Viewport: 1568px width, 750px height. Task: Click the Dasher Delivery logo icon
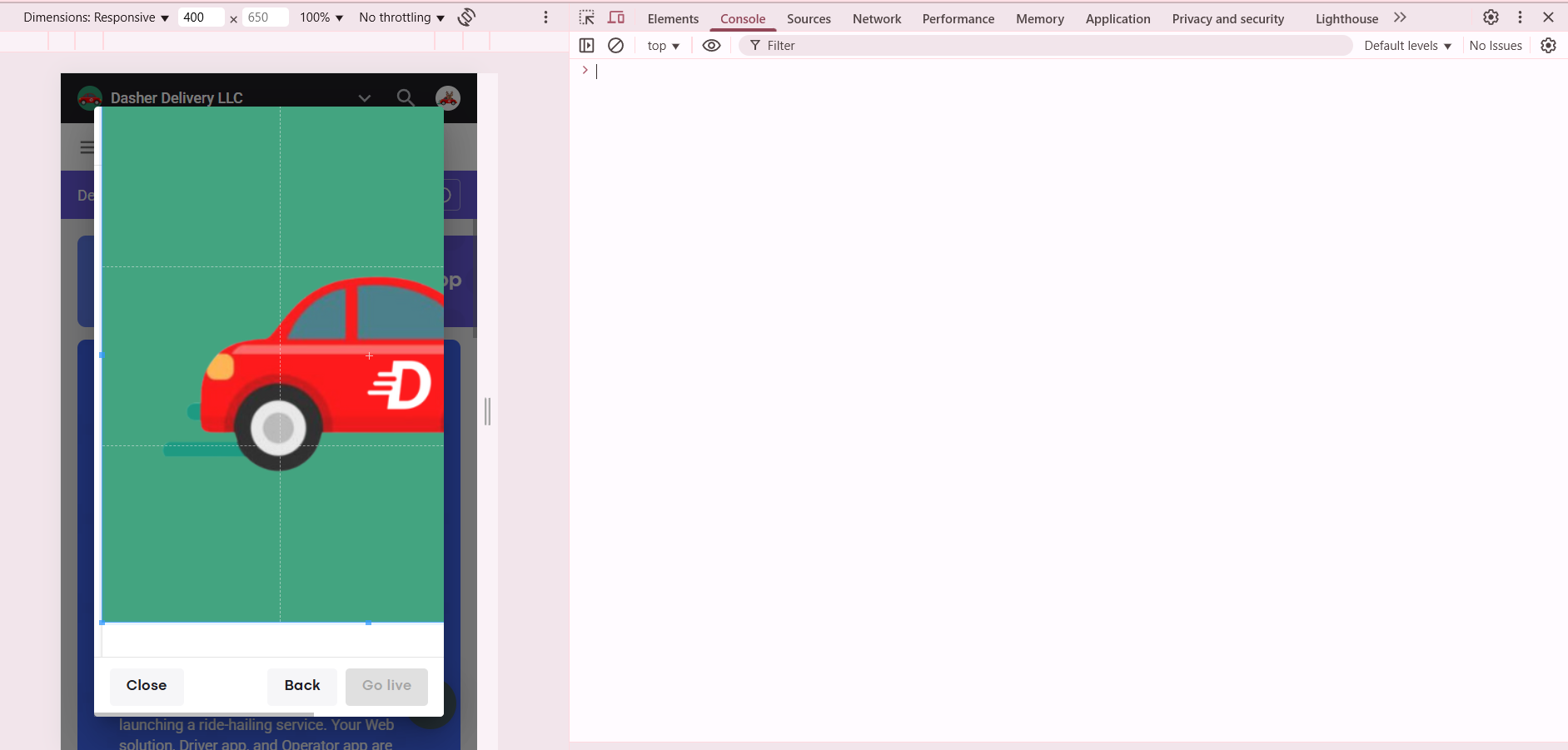pos(89,98)
